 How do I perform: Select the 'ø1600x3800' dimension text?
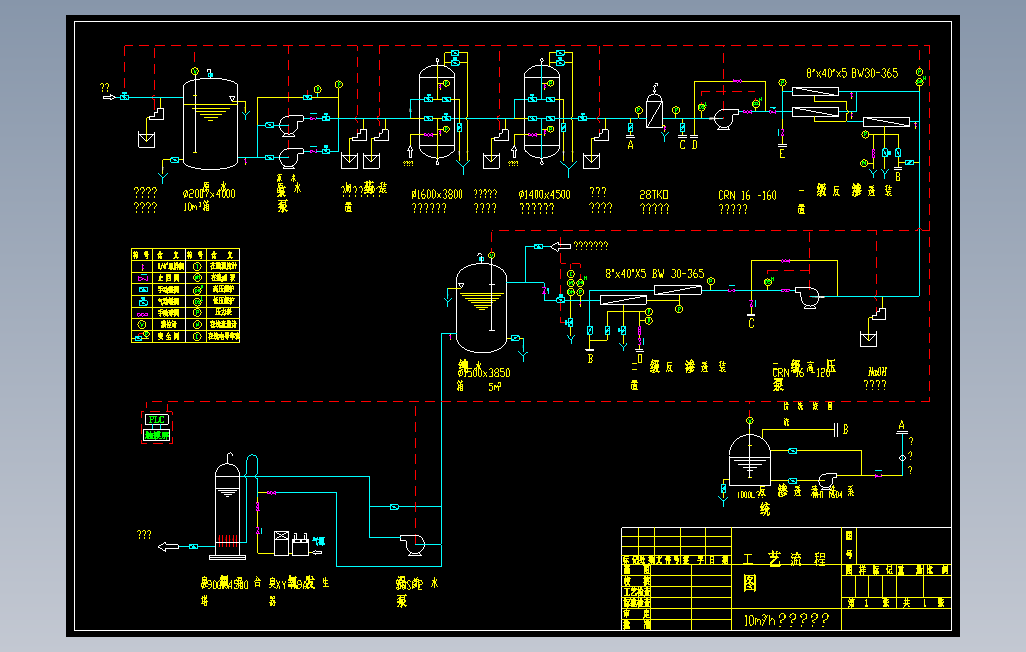click(x=436, y=194)
